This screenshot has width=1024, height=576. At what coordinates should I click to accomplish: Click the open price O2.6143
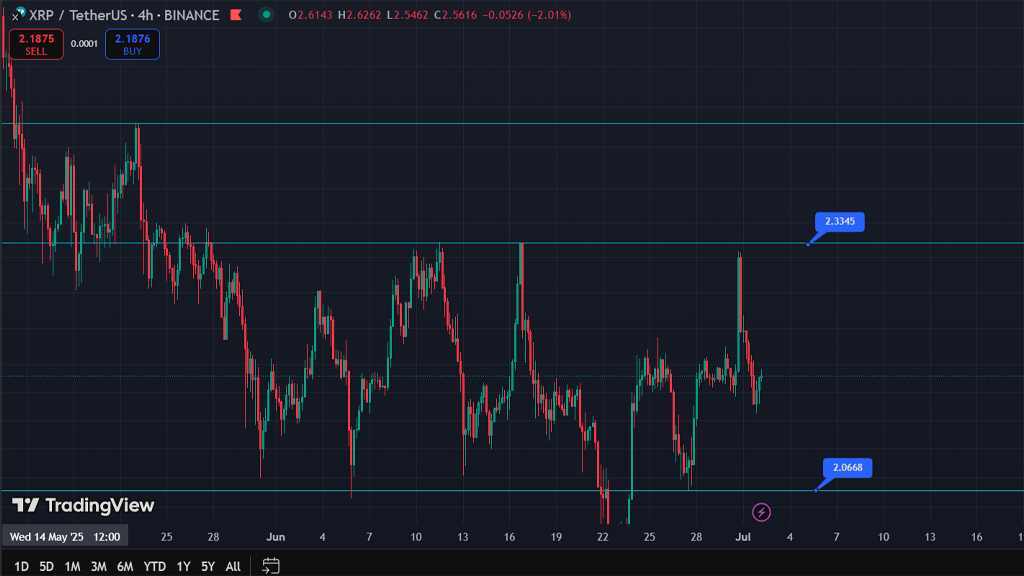[x=311, y=15]
